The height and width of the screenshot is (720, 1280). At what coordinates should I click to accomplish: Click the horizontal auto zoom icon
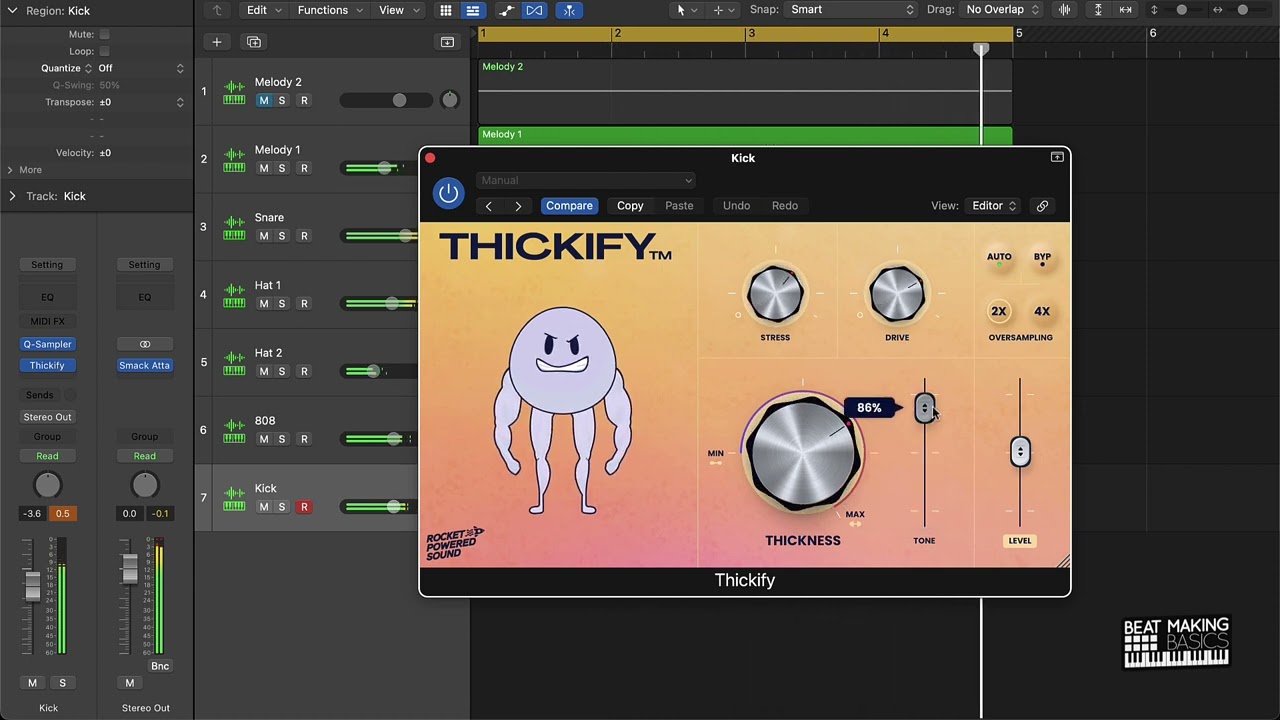tap(1126, 10)
